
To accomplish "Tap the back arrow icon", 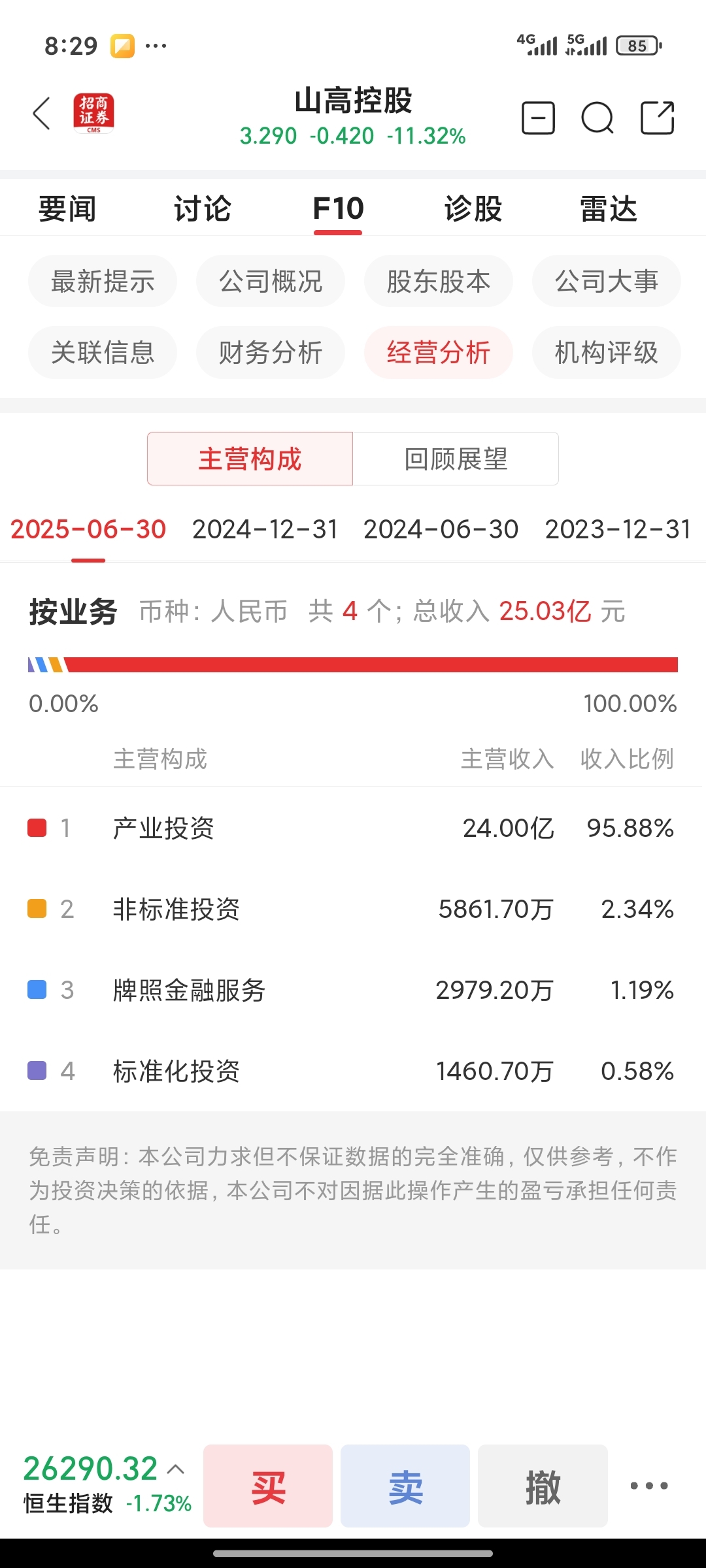I will coord(42,114).
